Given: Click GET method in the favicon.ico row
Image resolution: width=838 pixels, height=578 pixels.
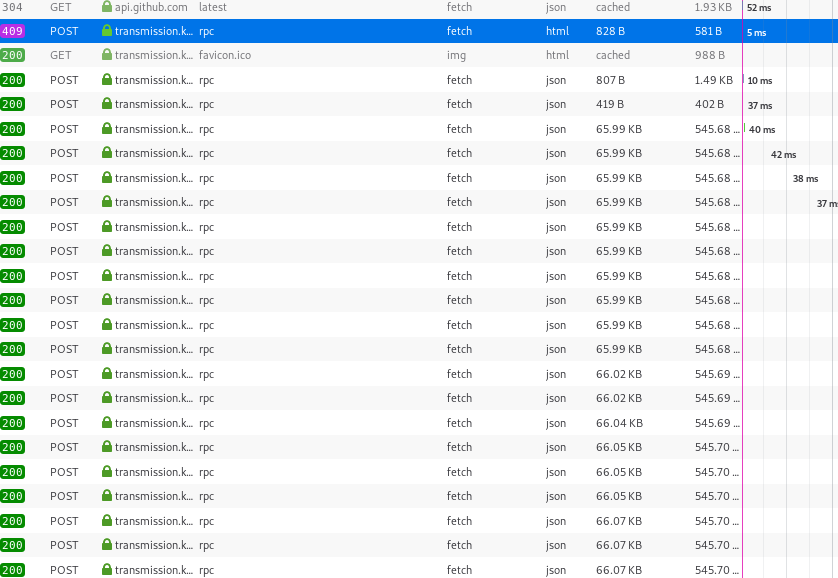Looking at the screenshot, I should click(60, 55).
